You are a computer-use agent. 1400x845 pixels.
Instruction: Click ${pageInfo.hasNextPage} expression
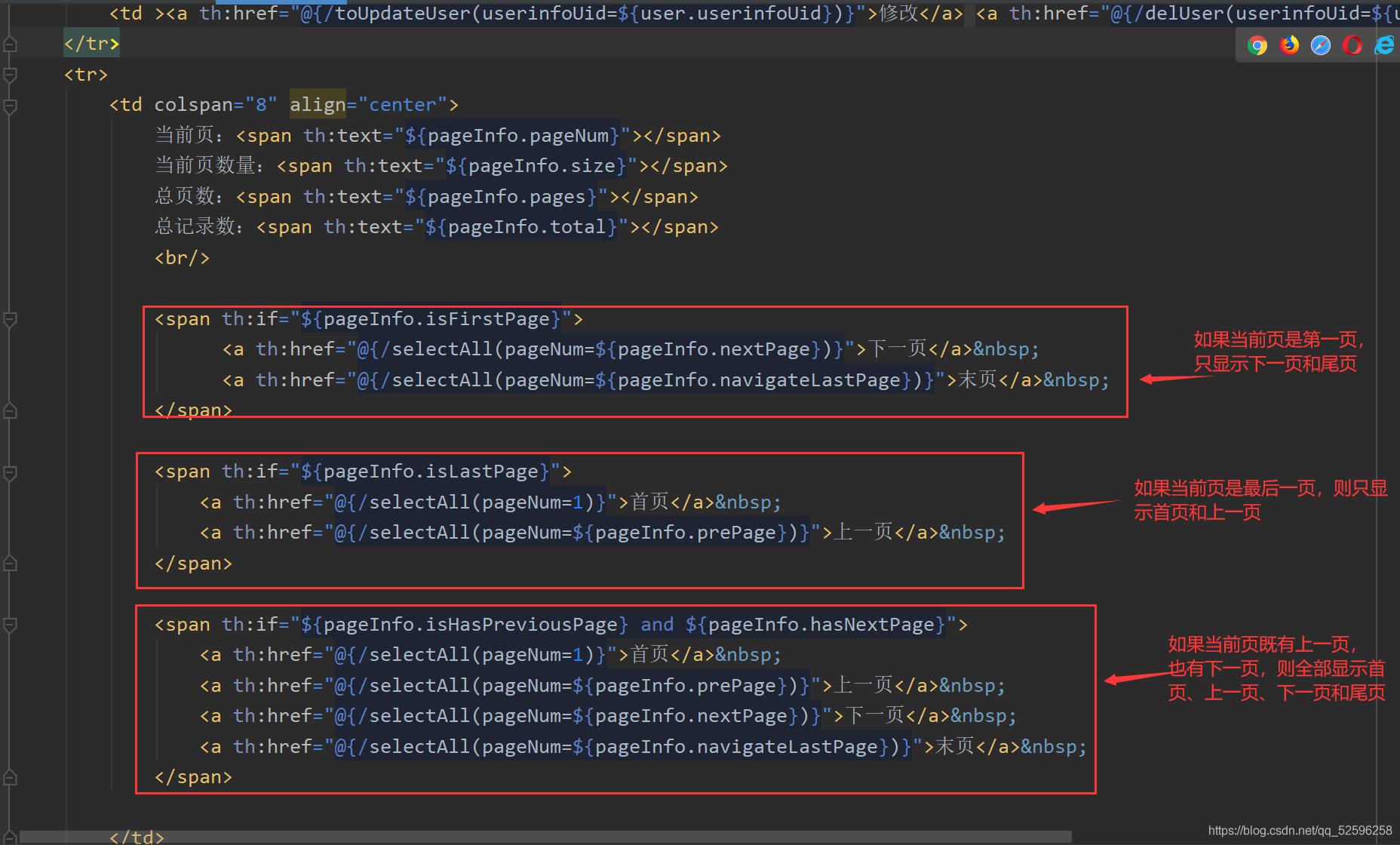[815, 625]
